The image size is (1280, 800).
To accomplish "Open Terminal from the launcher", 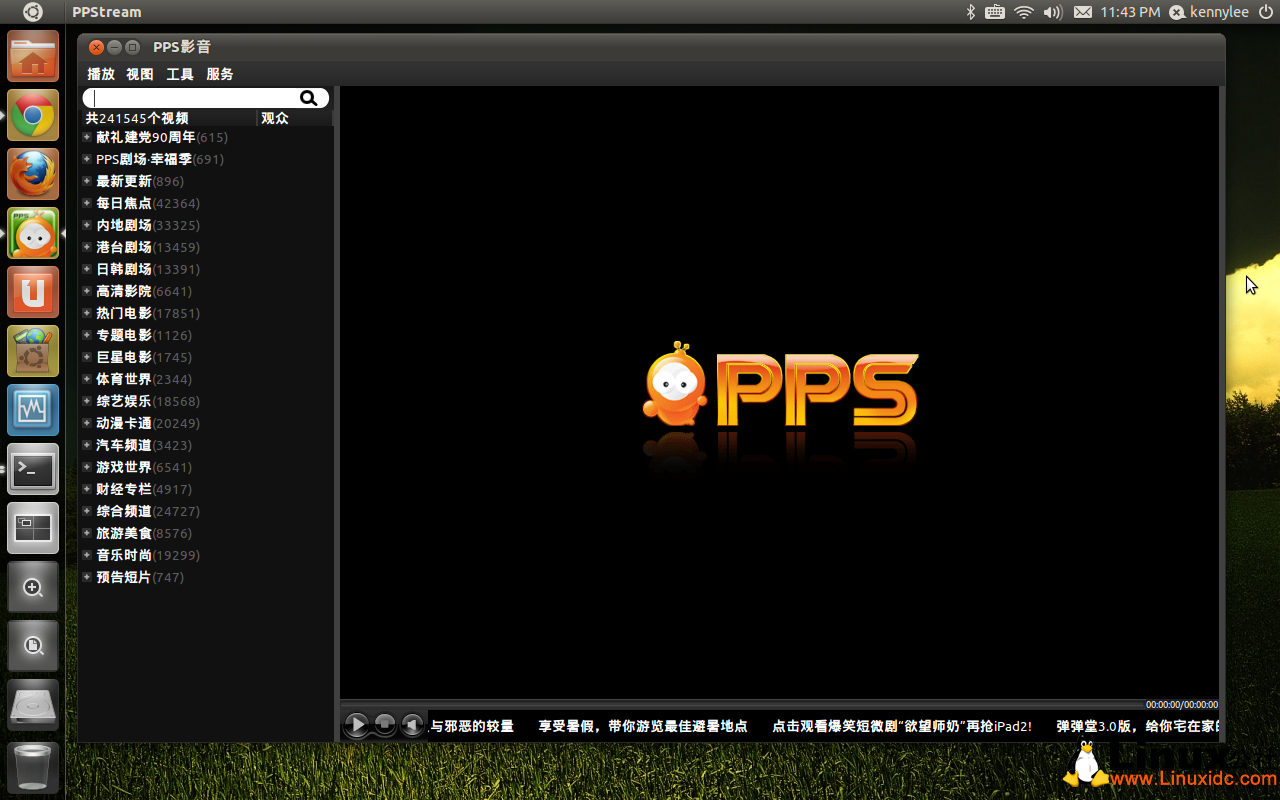I will click(x=33, y=470).
